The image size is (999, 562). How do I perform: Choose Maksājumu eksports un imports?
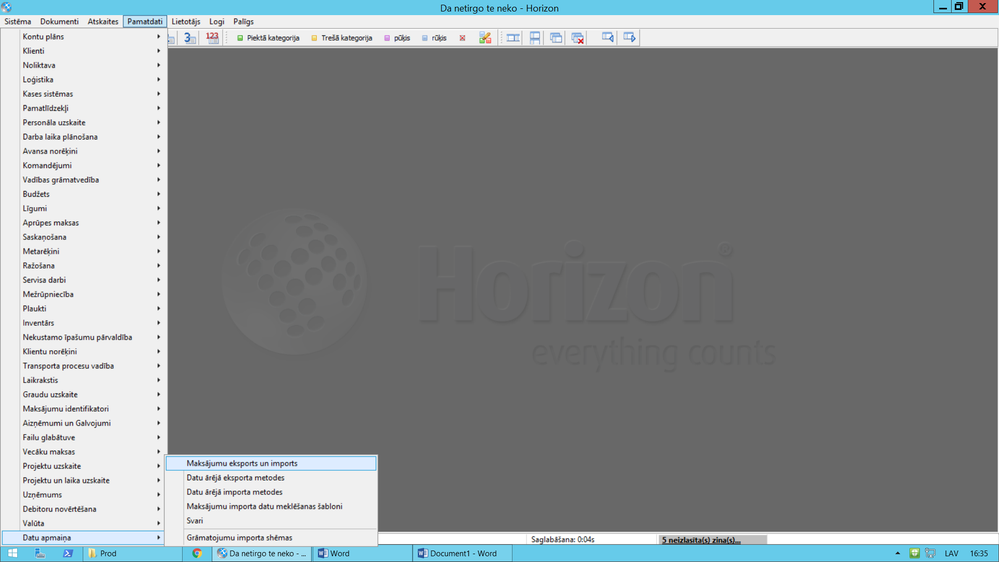click(271, 463)
